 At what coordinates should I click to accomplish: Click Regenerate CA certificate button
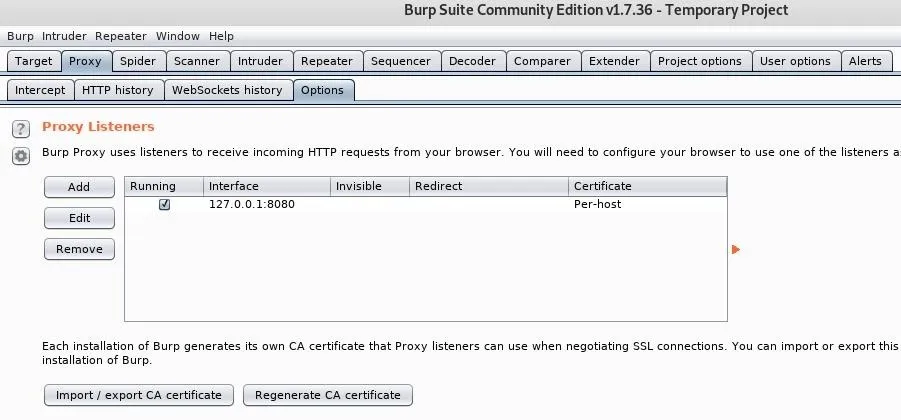[328, 395]
